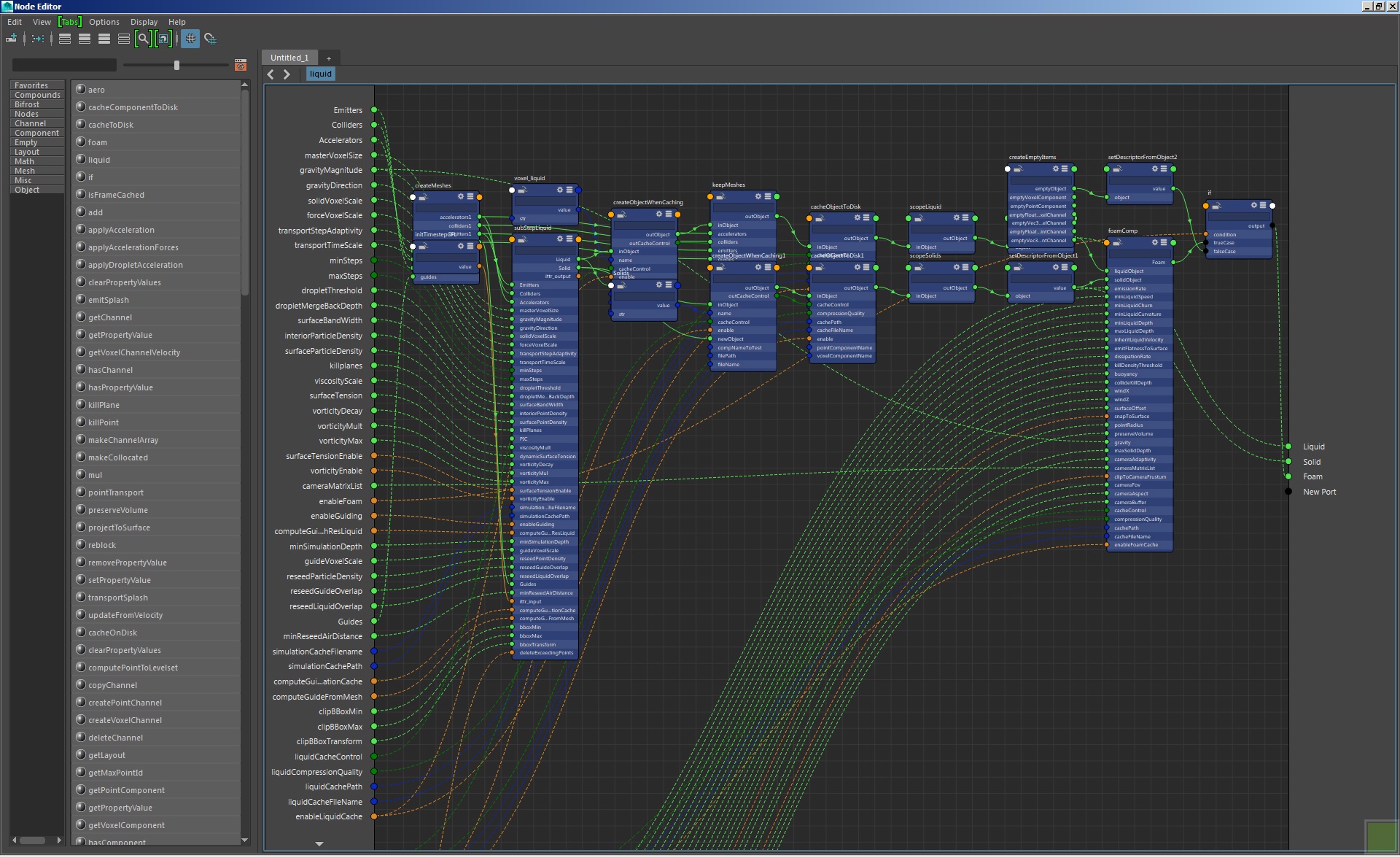Add a new tab with plus button
The width and height of the screenshot is (1400, 858).
329,58
